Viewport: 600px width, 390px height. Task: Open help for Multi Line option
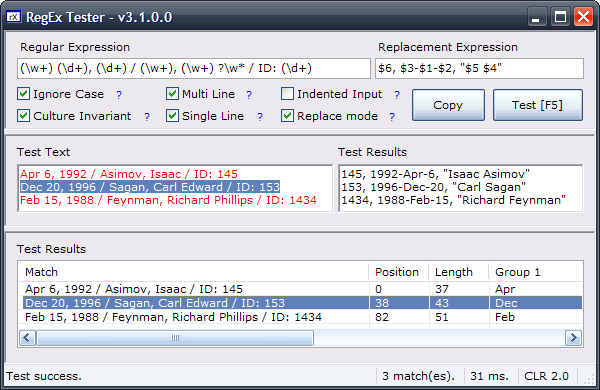249,95
